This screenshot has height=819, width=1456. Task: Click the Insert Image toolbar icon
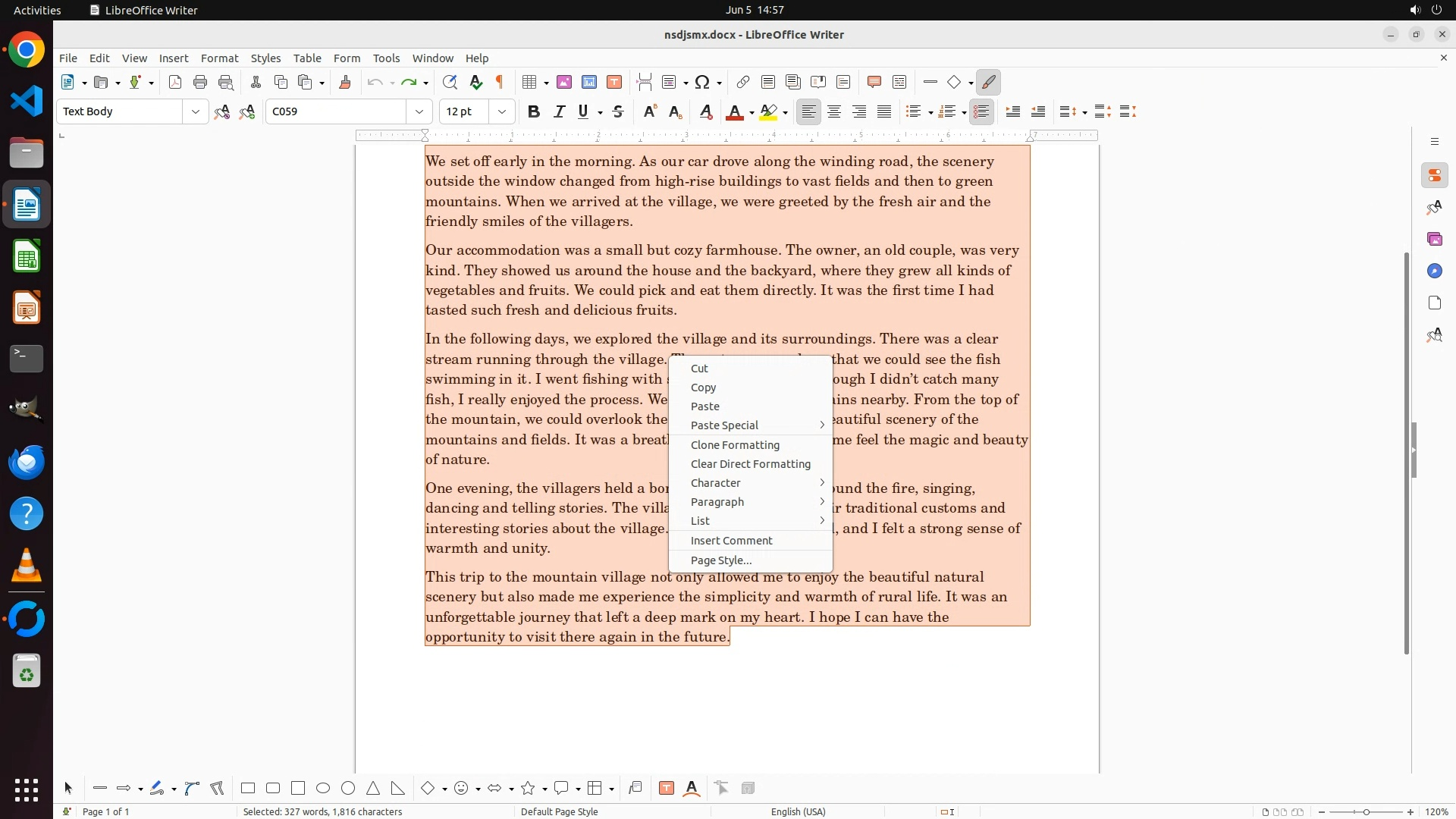coord(564,83)
